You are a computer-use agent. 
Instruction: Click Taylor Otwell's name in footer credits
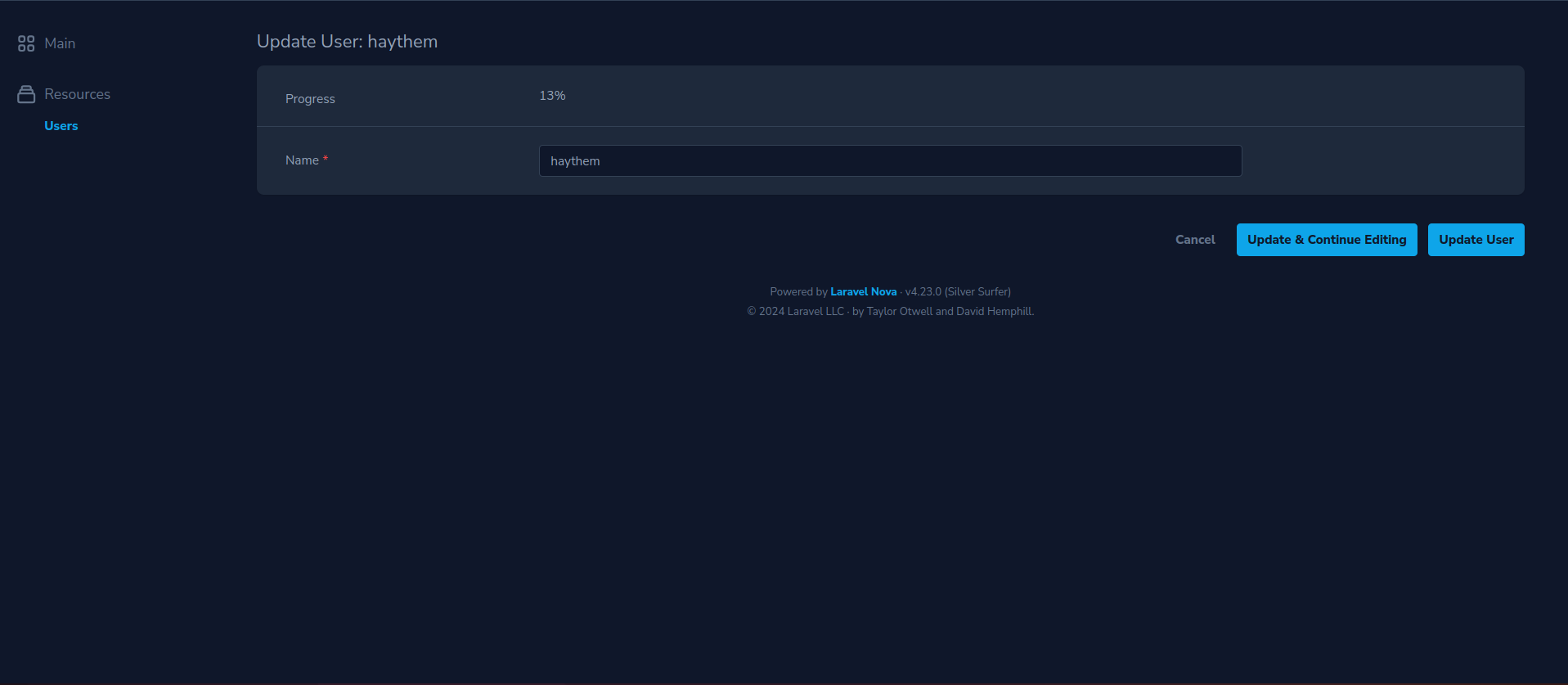pyautogui.click(x=899, y=312)
